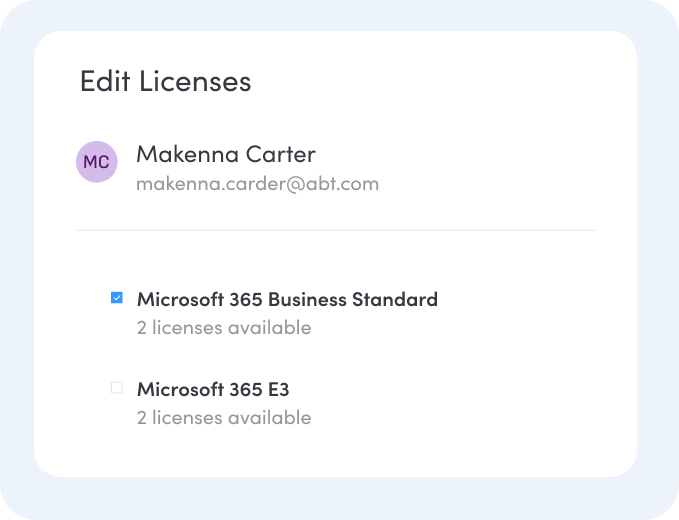
Task: Click the MC avatar circle
Action: coord(97,162)
